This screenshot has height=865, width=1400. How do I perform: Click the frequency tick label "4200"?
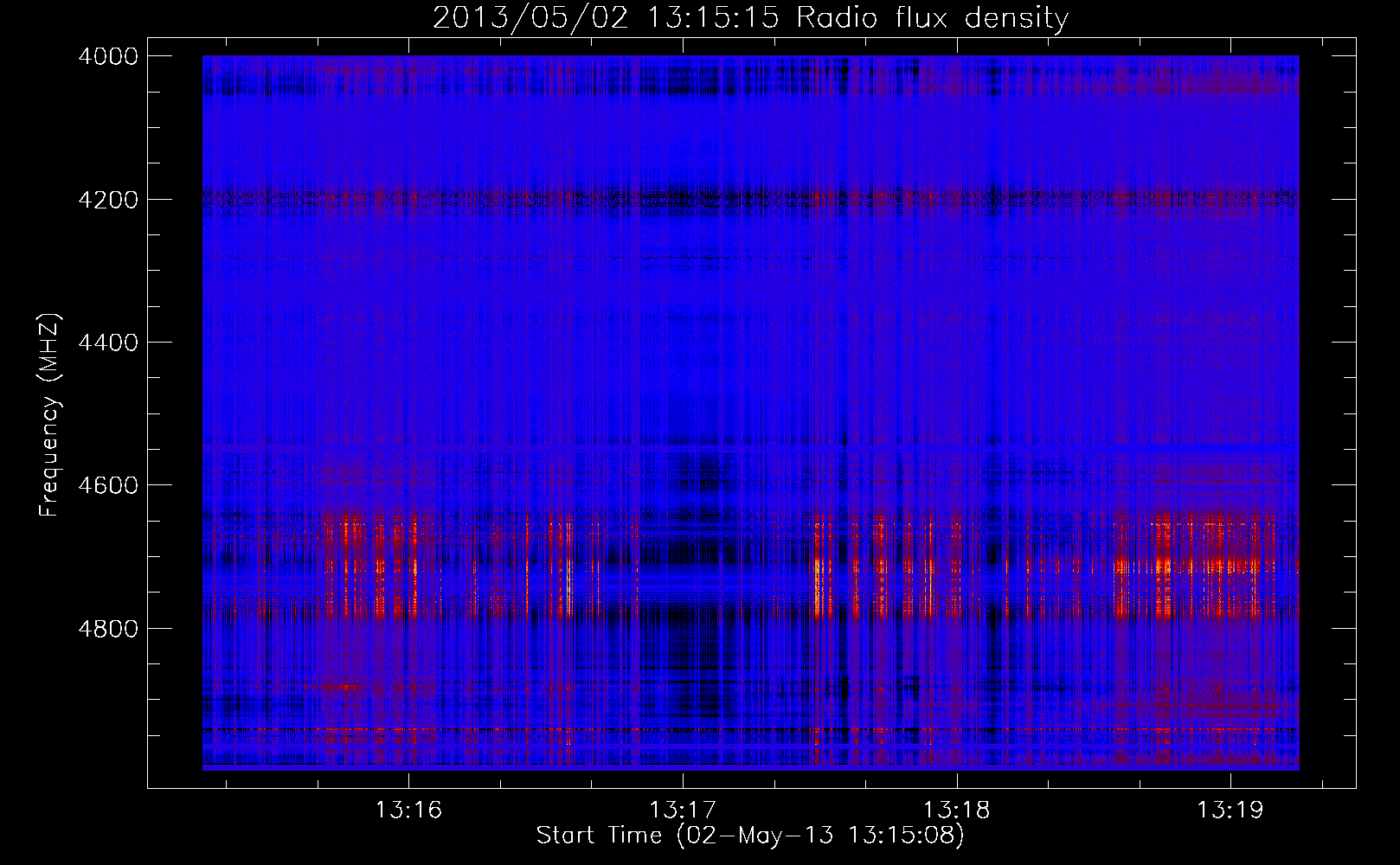(x=107, y=200)
